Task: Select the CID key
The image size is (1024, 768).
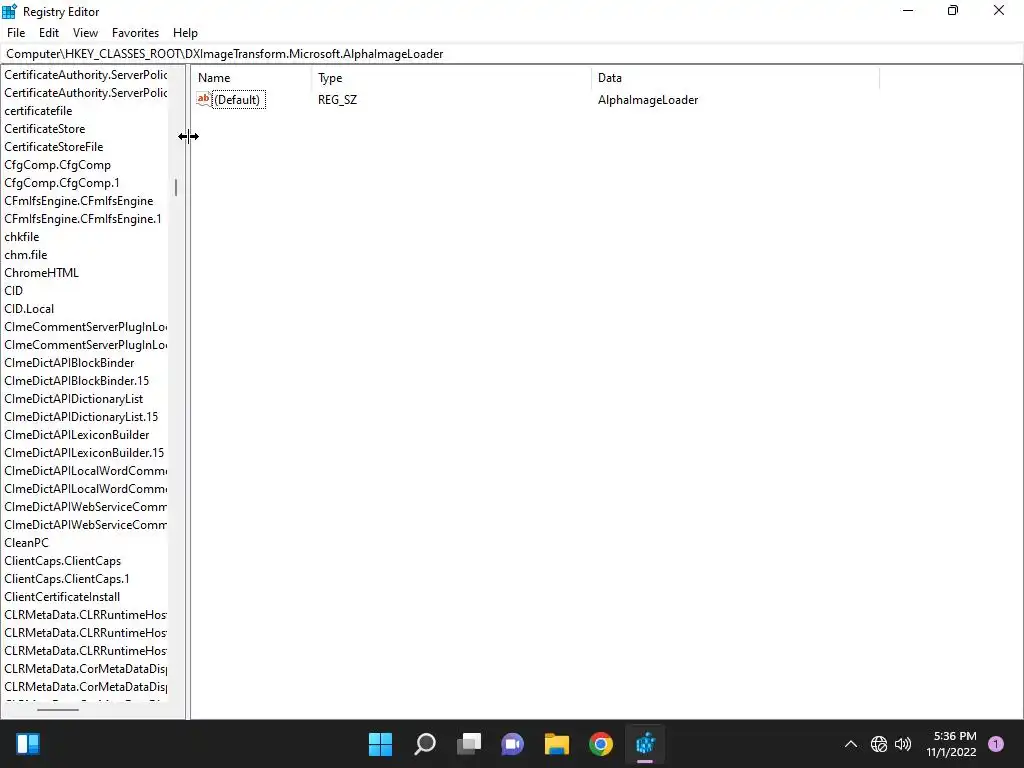Action: [x=13, y=291]
